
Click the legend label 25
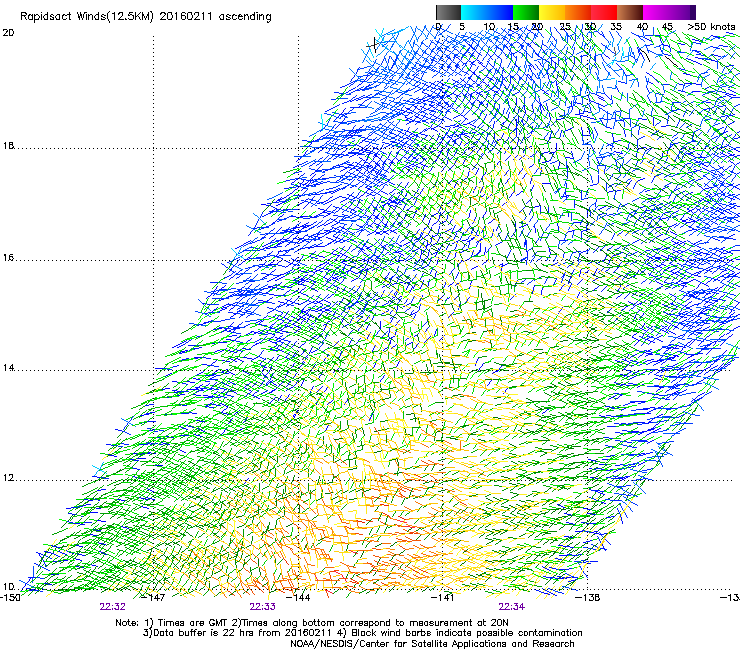(x=565, y=27)
